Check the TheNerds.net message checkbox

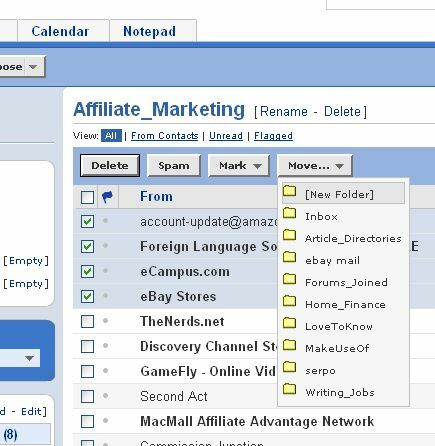point(87,321)
